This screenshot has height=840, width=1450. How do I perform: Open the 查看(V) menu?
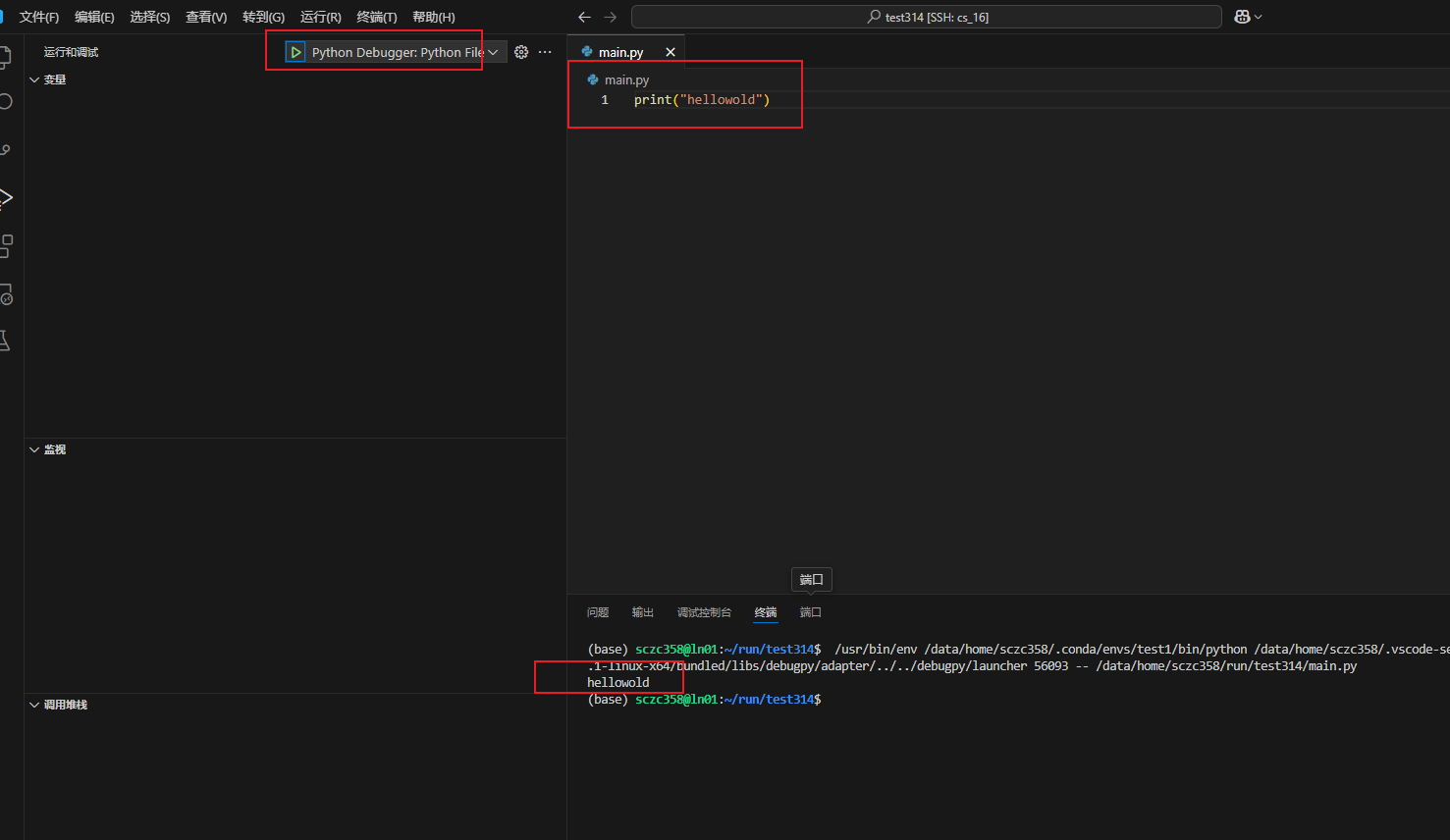[206, 17]
